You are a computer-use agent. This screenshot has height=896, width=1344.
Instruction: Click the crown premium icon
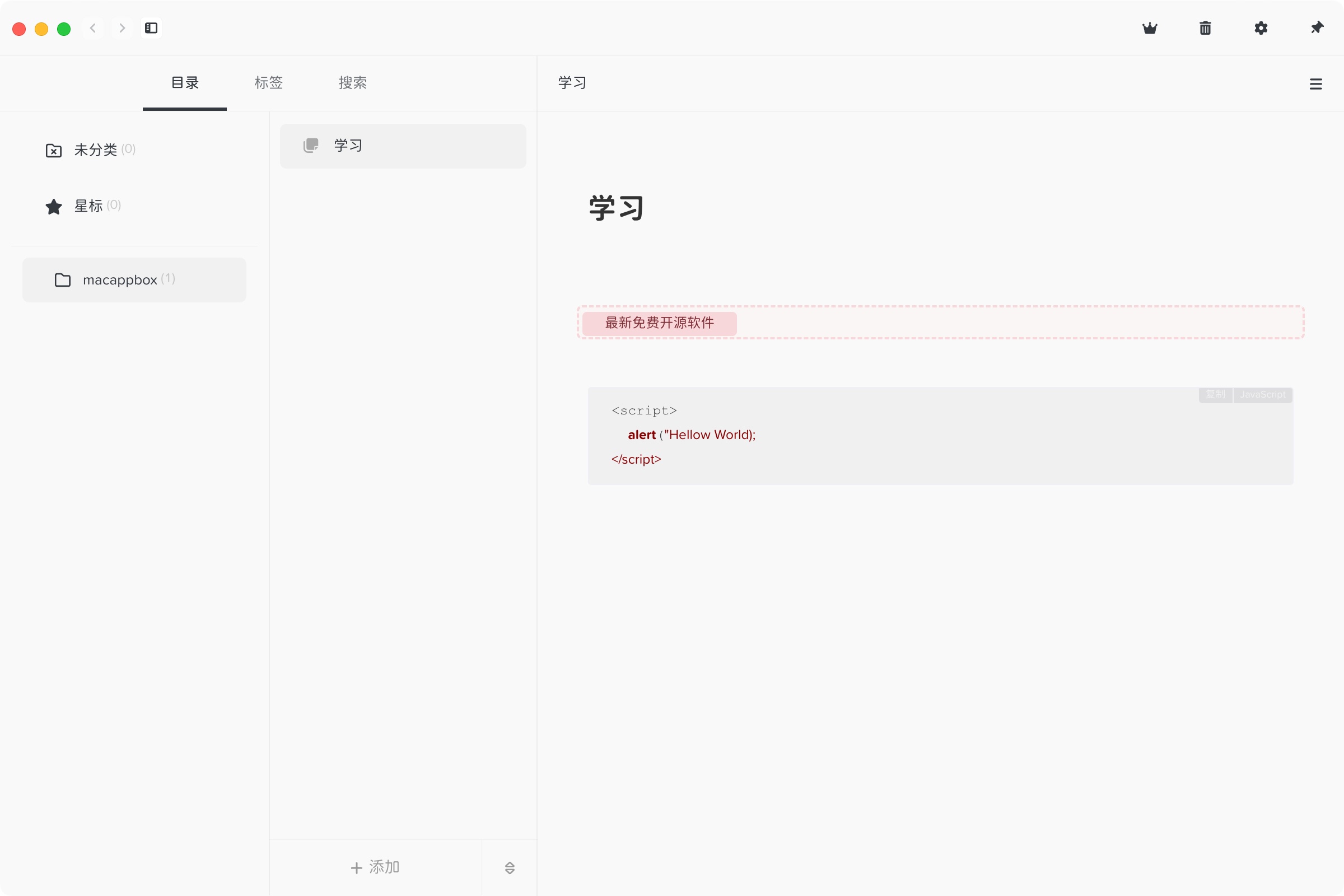(1150, 28)
